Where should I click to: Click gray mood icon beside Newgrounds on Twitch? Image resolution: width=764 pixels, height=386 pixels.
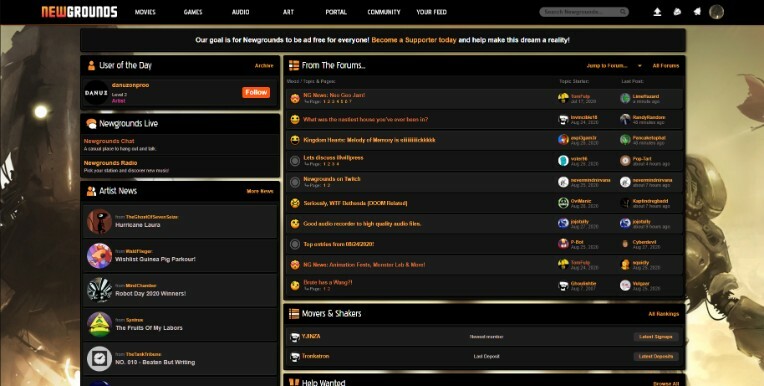click(295, 182)
